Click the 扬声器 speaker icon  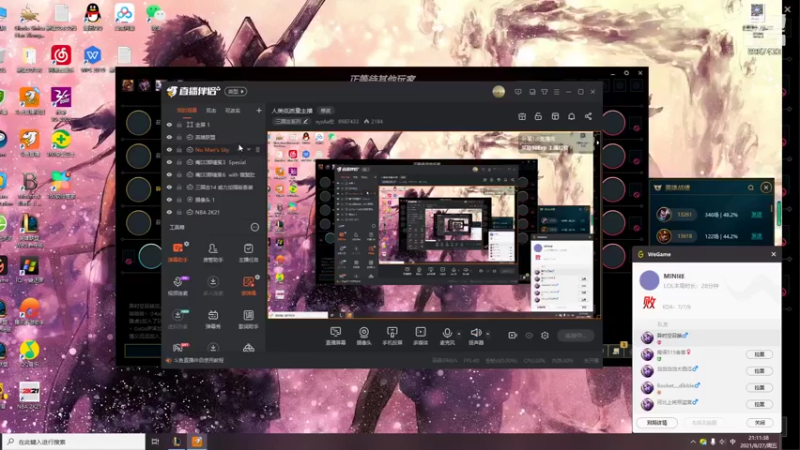point(476,333)
